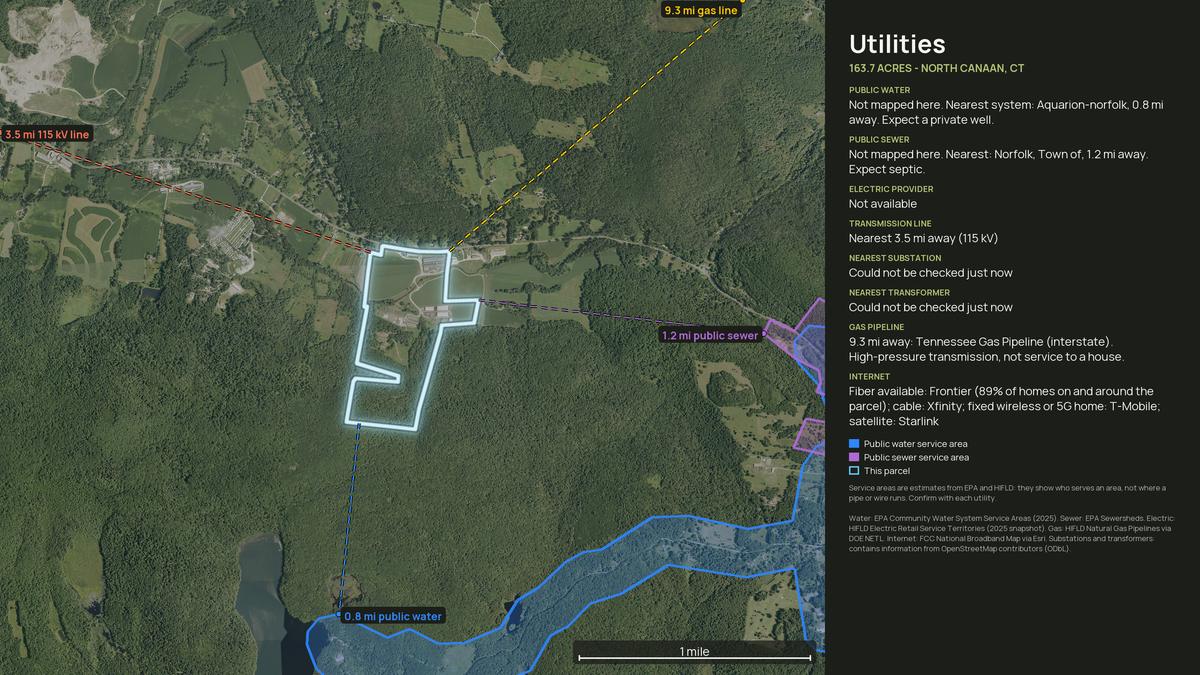This screenshot has height=675, width=1200.
Task: Click the 0.8 mi public water label
Action: tap(392, 616)
